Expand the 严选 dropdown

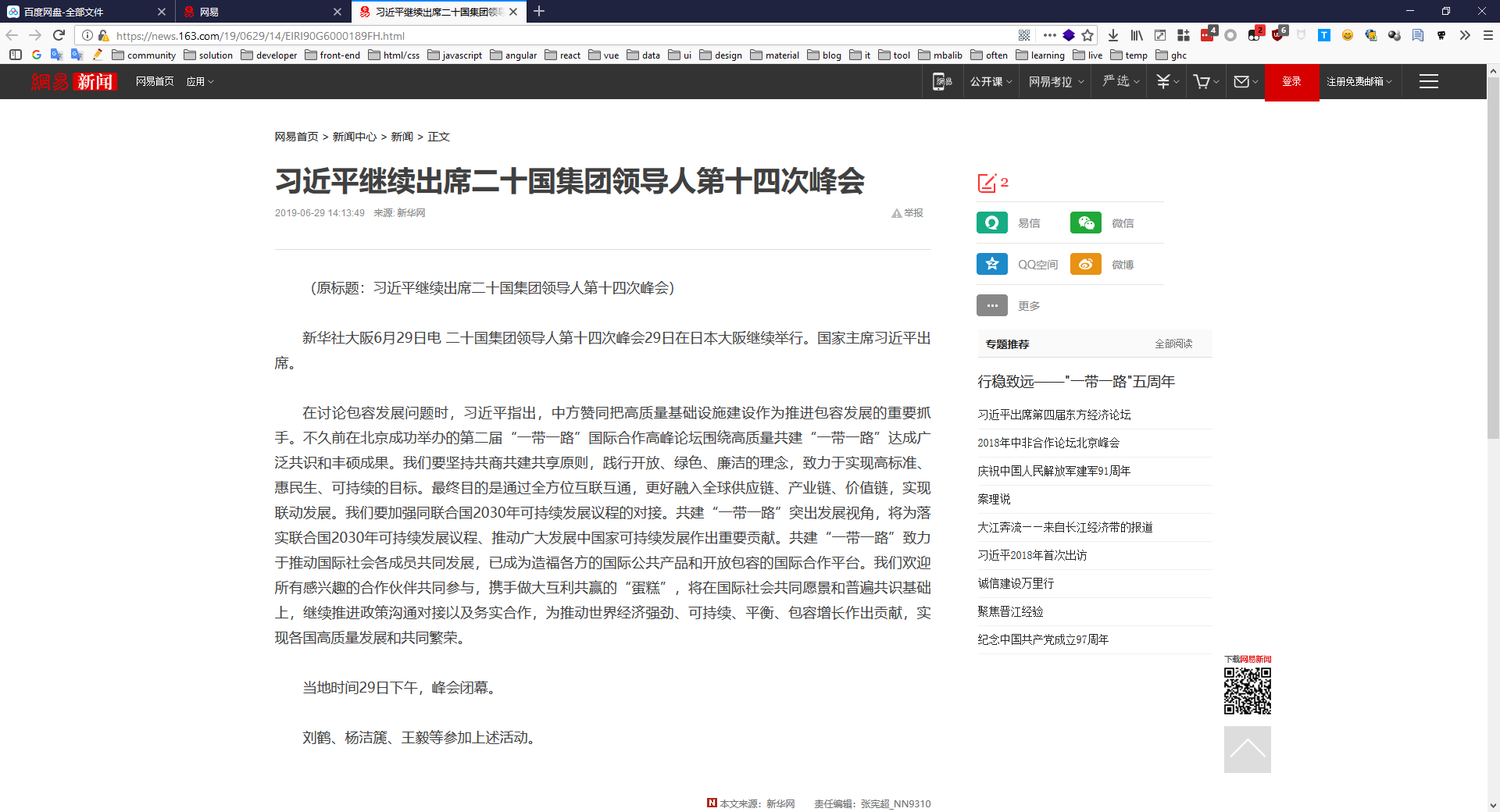[1121, 81]
